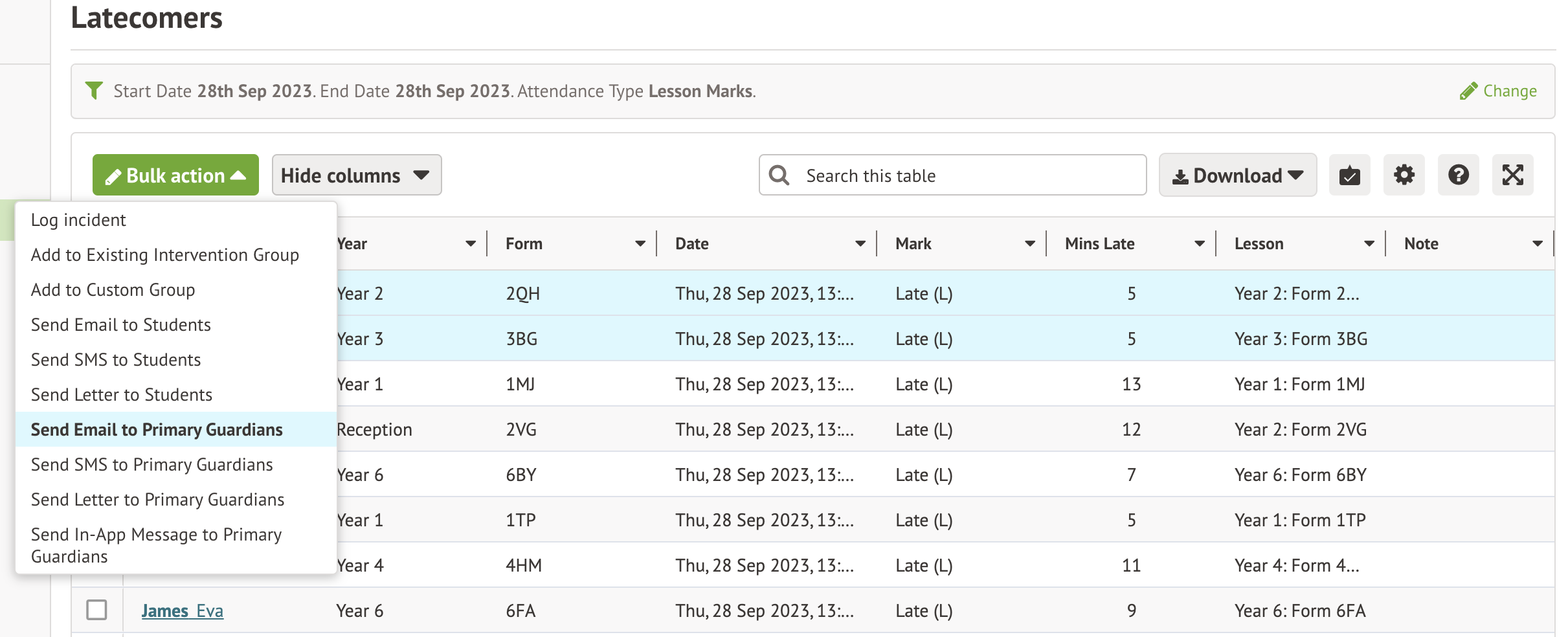Open James Eva student profile link

click(182, 611)
